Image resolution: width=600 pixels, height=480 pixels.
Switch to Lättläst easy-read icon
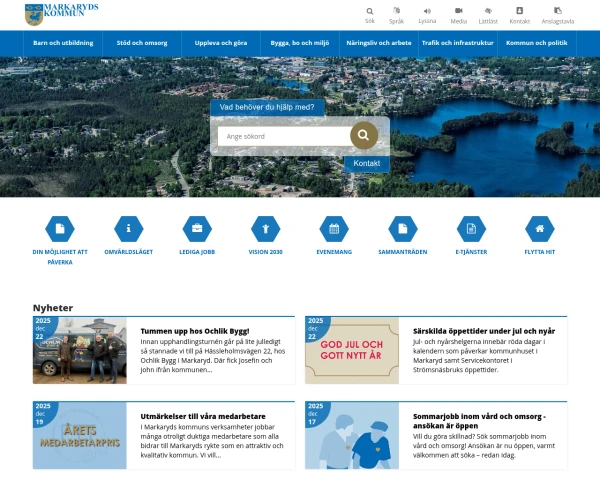click(x=488, y=11)
